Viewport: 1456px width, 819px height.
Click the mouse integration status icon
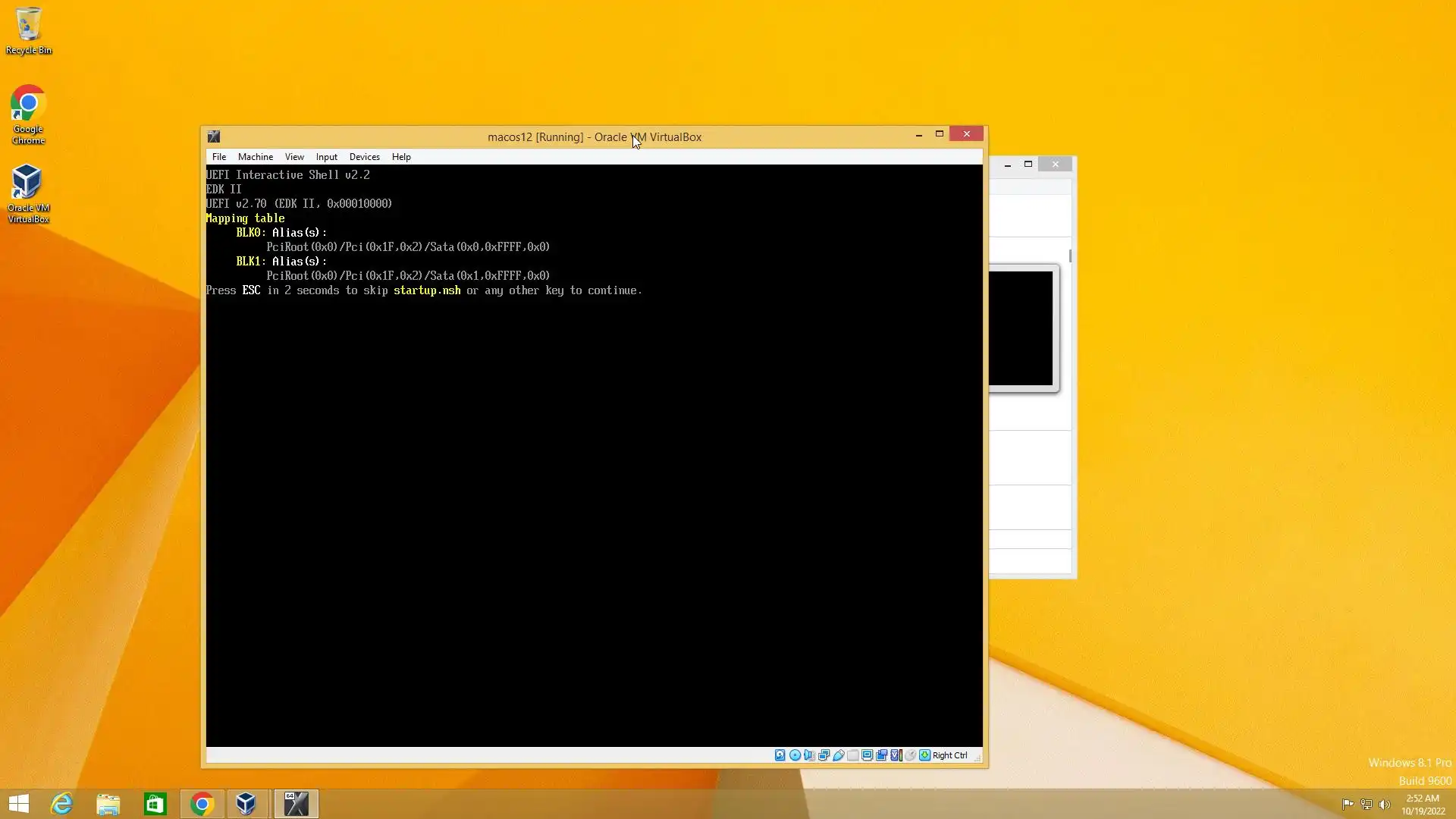[910, 755]
